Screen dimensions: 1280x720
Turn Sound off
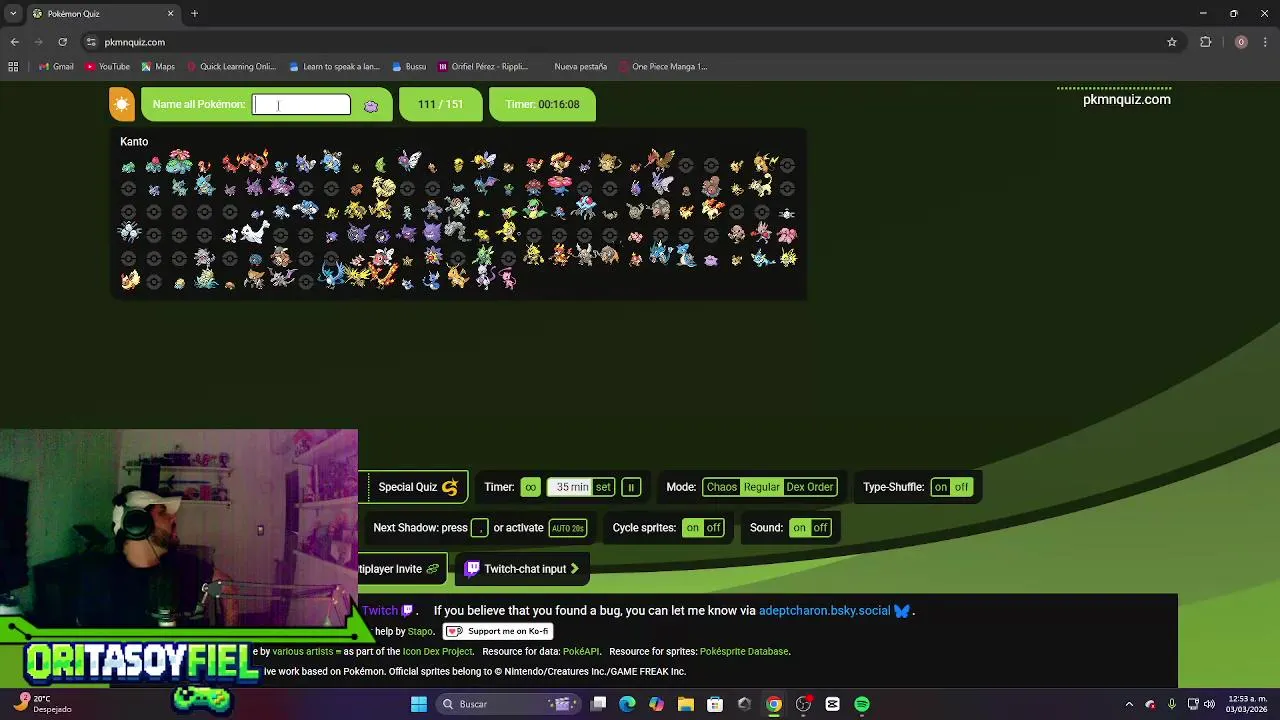coord(820,528)
